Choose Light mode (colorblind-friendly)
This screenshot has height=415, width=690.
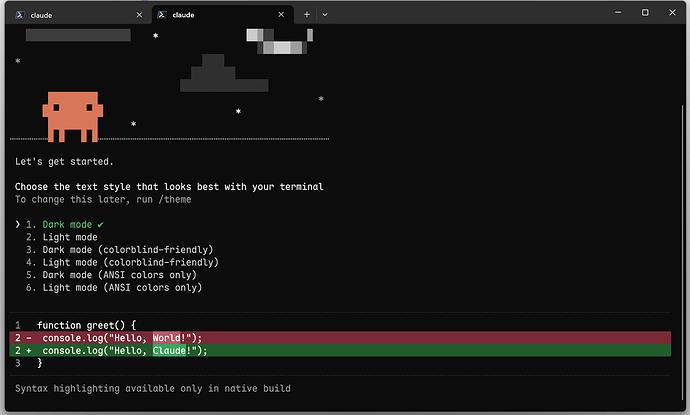tap(122, 262)
